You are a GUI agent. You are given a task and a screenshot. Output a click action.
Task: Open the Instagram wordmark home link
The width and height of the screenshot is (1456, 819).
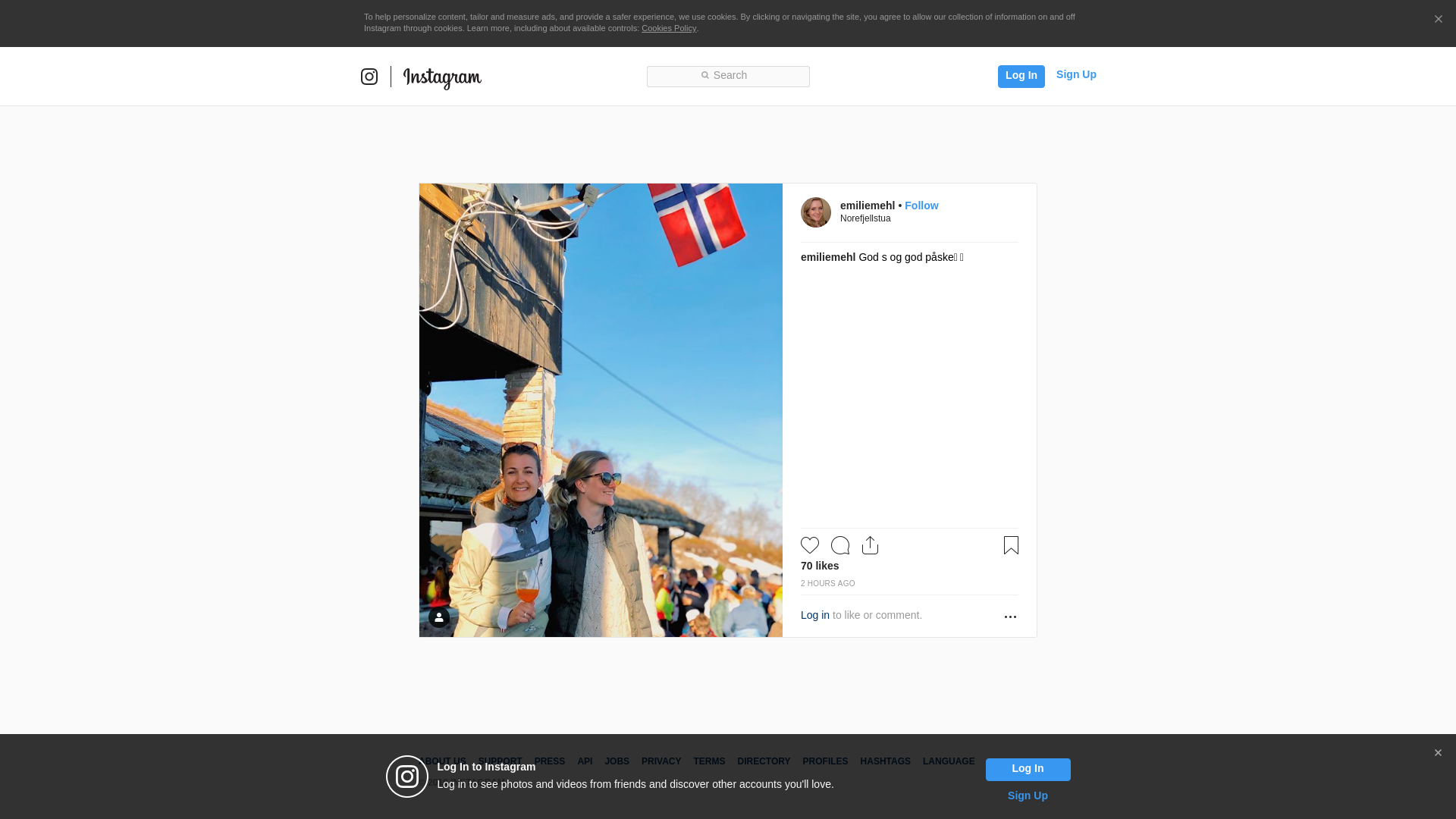point(442,78)
